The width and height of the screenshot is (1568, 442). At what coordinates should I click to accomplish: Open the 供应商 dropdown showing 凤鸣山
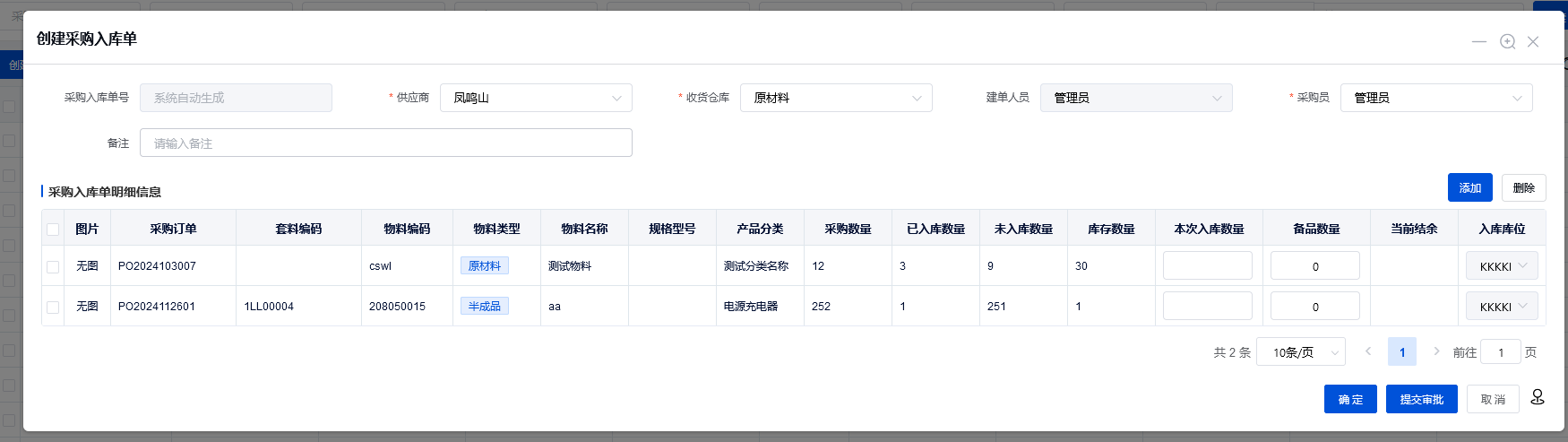536,98
